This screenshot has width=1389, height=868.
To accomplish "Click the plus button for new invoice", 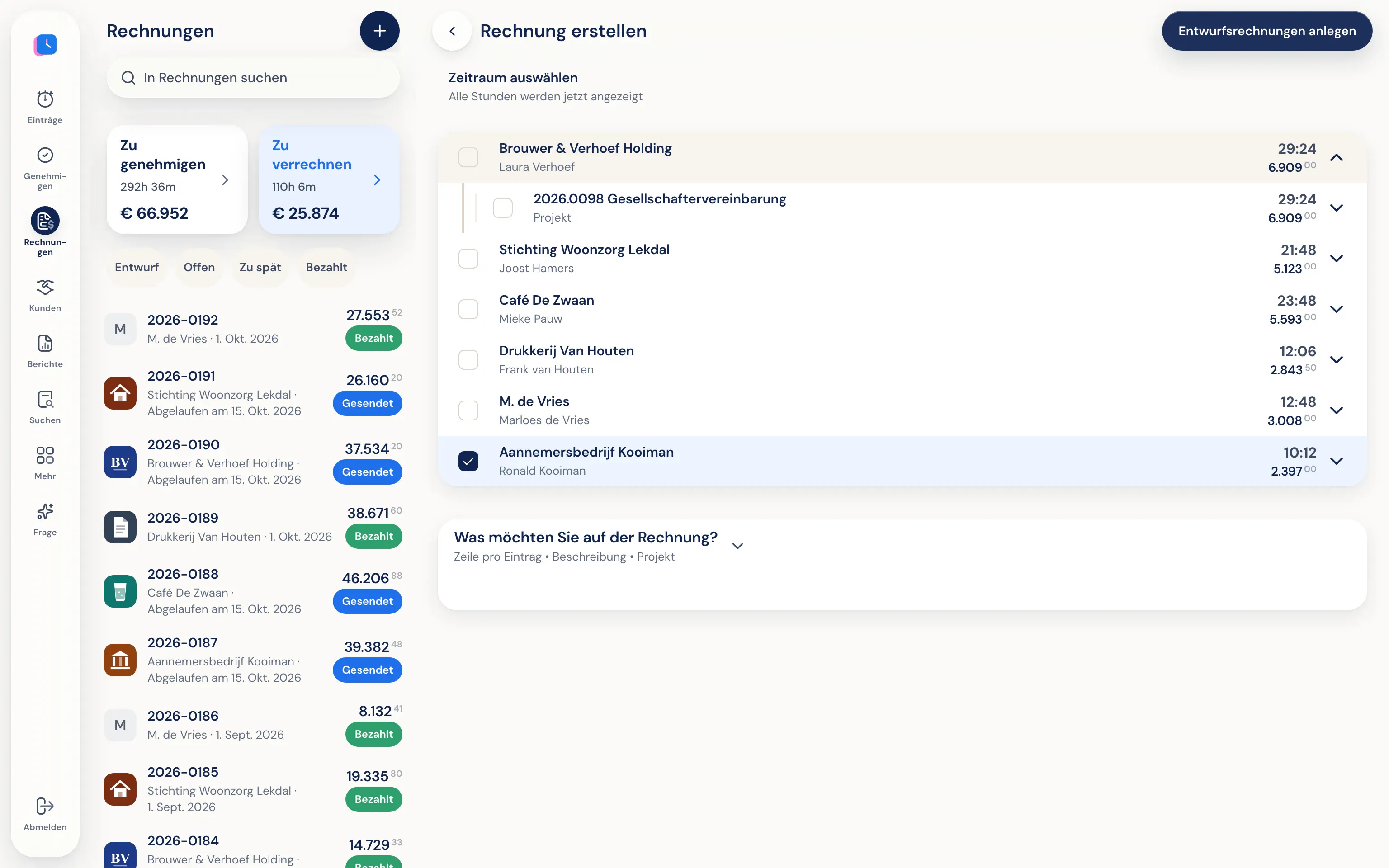I will (379, 31).
